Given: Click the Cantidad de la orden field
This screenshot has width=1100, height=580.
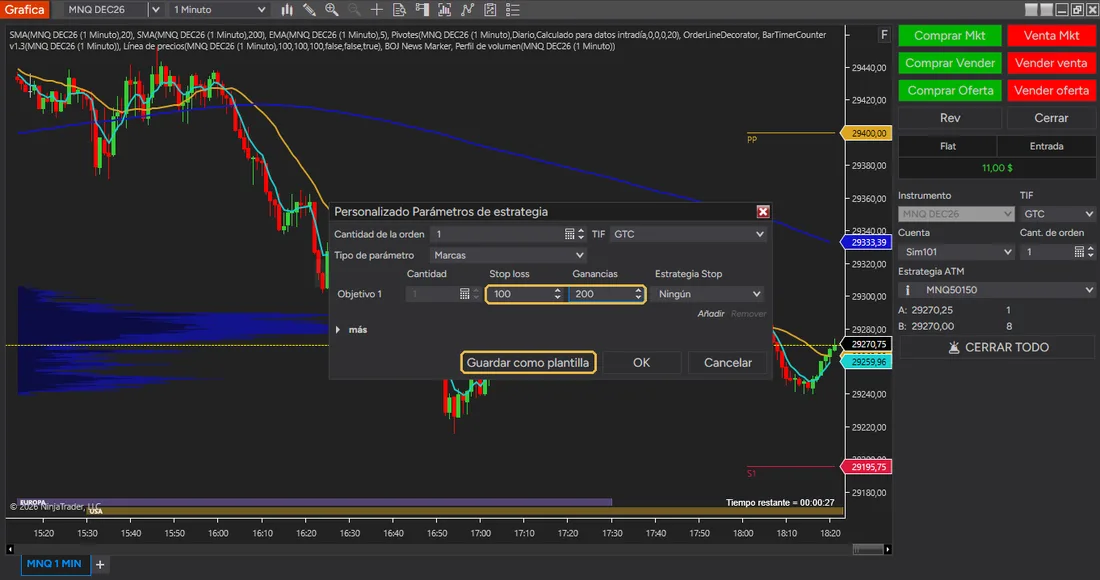Looking at the screenshot, I should coord(497,234).
